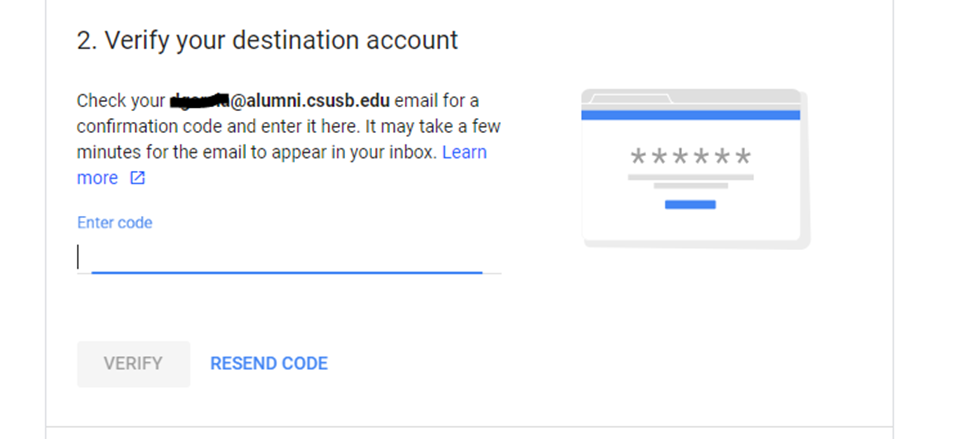Click the asterisks code placeholder in illustration
Image resolution: width=975 pixels, height=439 pixels.
[x=690, y=157]
